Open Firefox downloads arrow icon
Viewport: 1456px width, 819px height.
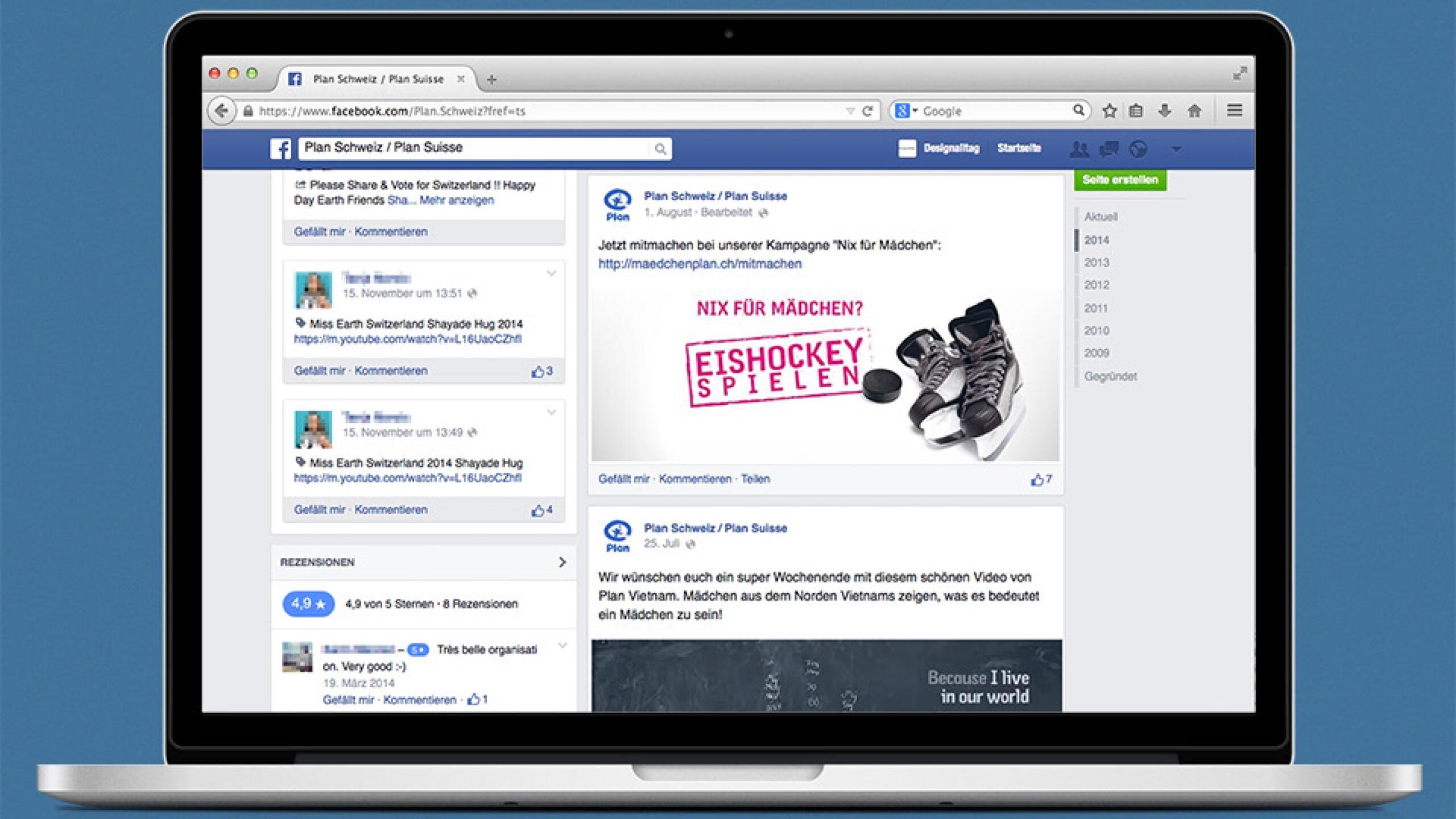pos(1164,111)
